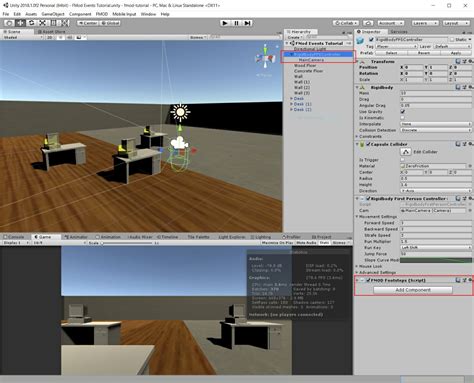Expand the Constraints foldout
474x383 pixels.
pos(357,136)
